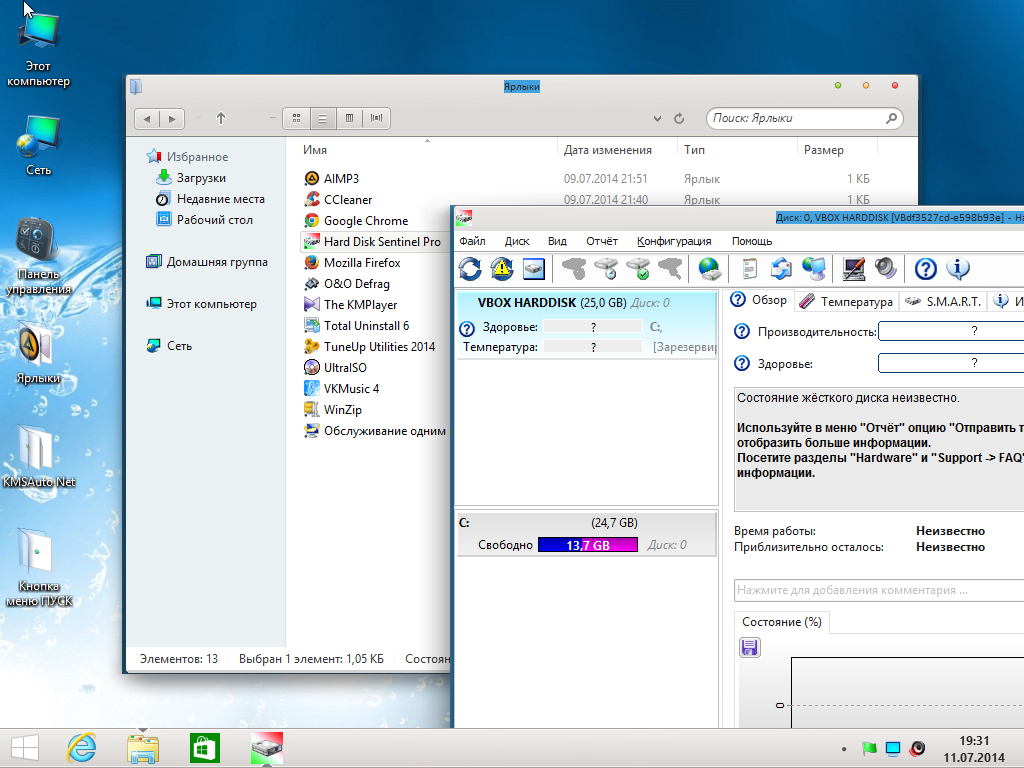Click the Здоровье status bar in overview

951,363
